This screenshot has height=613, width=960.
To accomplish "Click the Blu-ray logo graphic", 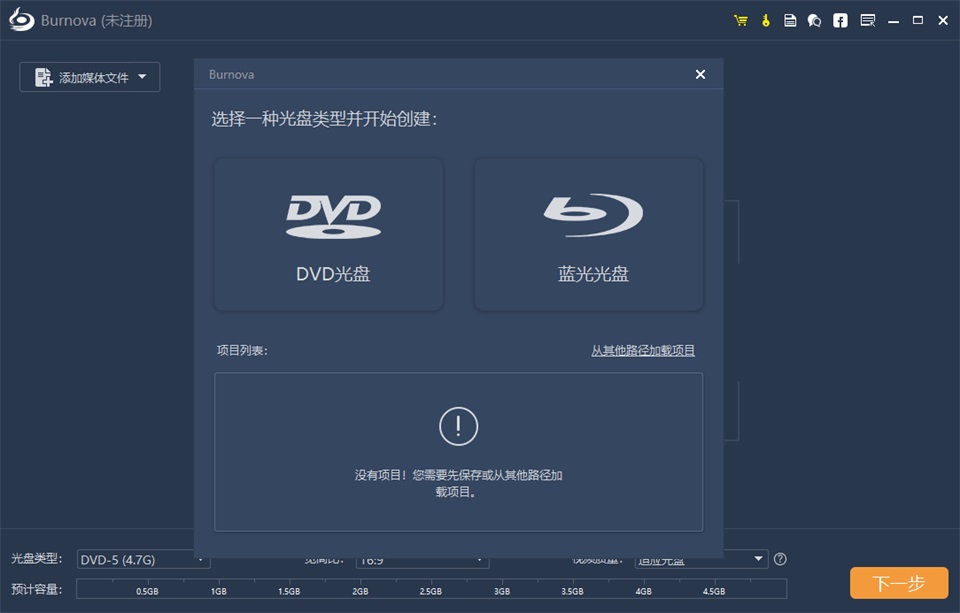I will (x=593, y=214).
